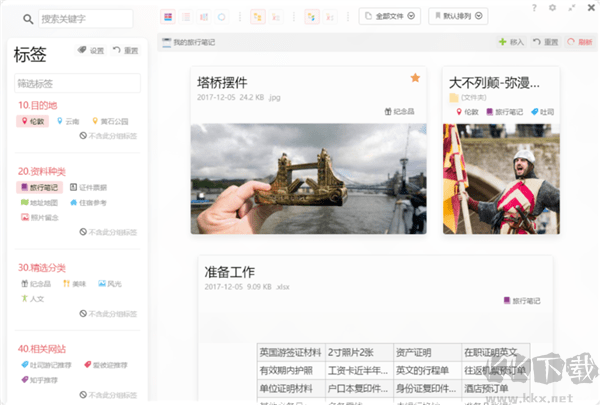Click the orange star on 塔桥摆件 card
Viewport: 600px width, 405px height.
pos(415,78)
